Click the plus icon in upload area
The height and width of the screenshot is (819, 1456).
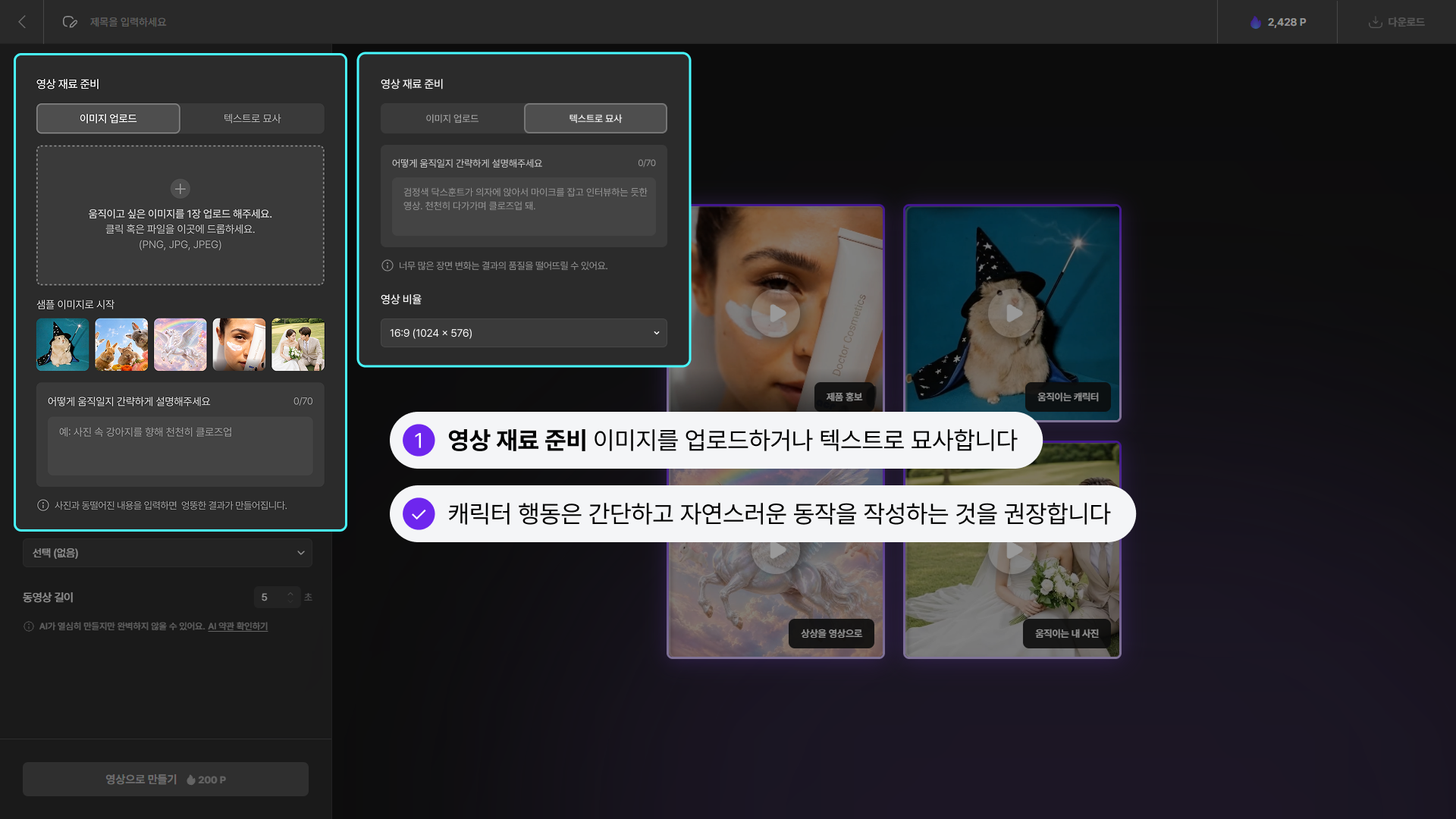(x=180, y=188)
